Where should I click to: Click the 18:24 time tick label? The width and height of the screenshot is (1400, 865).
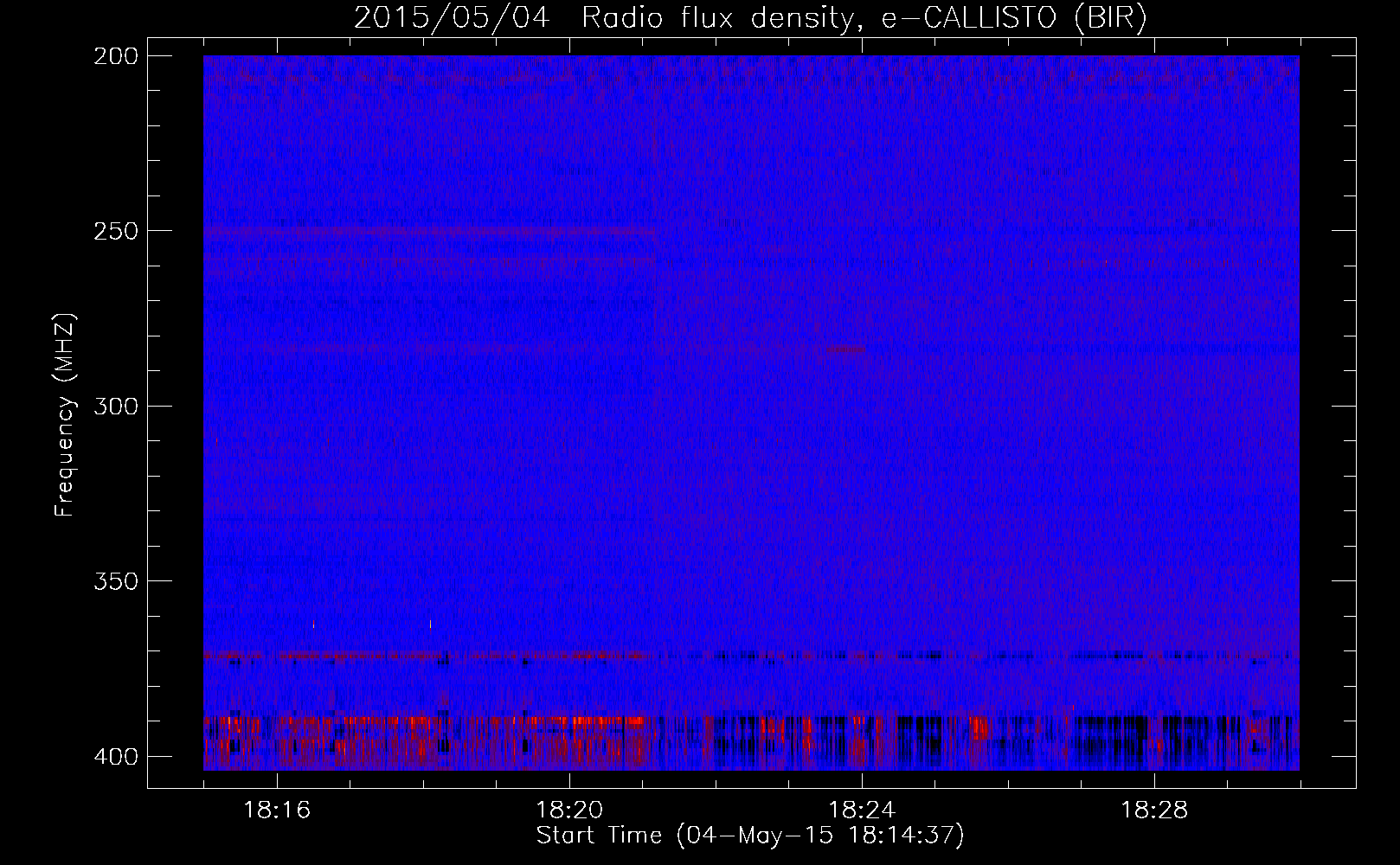click(x=862, y=811)
